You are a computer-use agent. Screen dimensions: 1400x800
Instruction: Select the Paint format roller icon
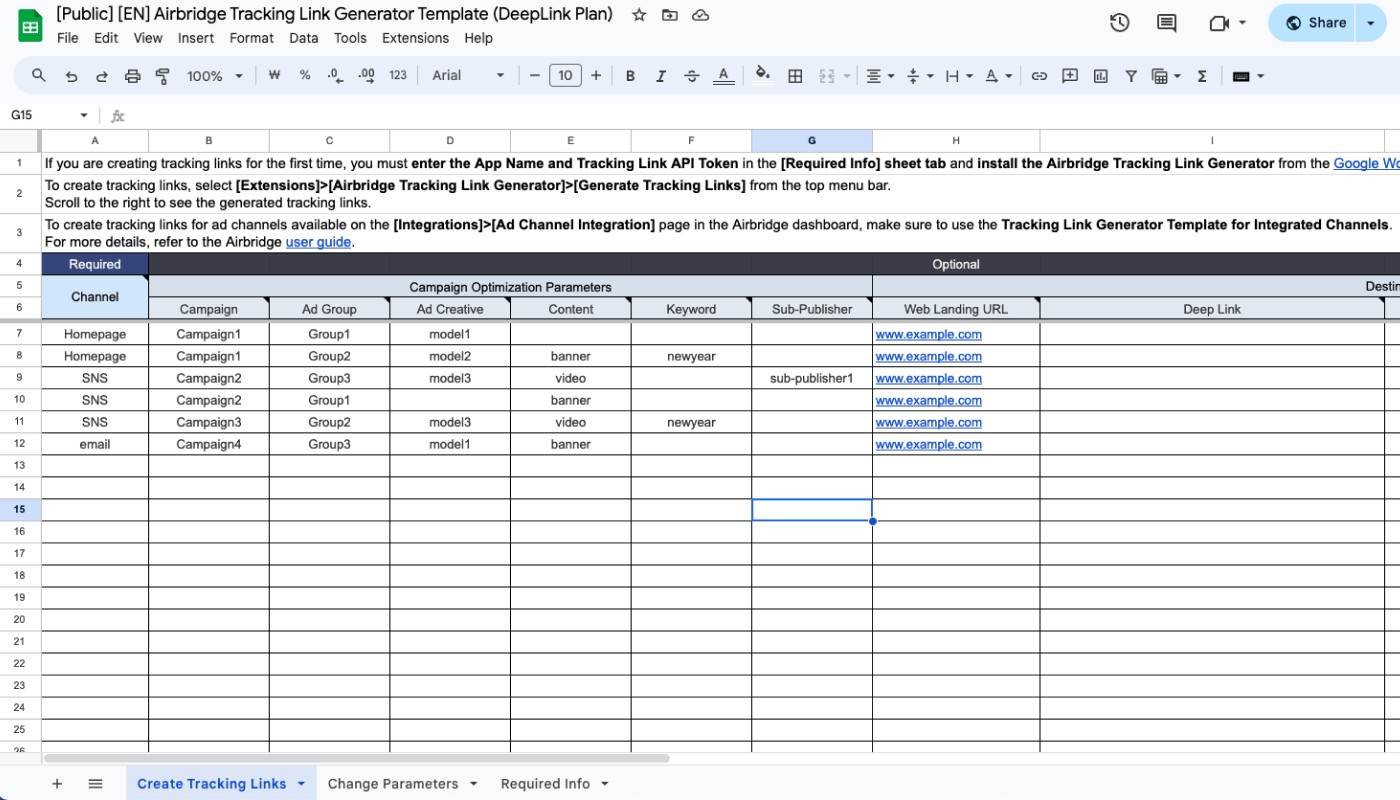coord(163,76)
